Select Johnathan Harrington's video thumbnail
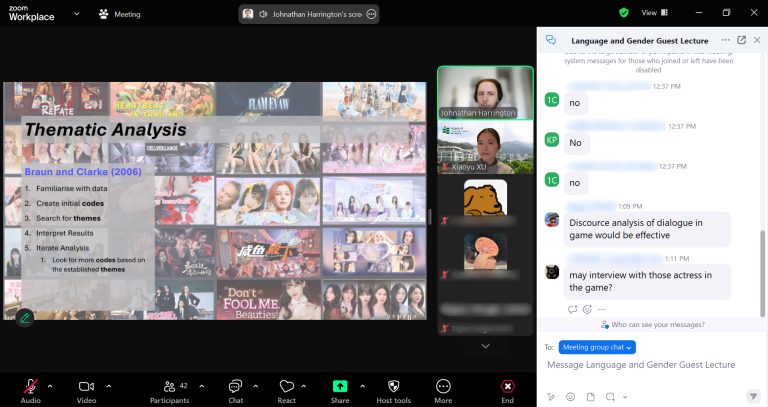Screen dimensions: 768x407 pos(485,93)
